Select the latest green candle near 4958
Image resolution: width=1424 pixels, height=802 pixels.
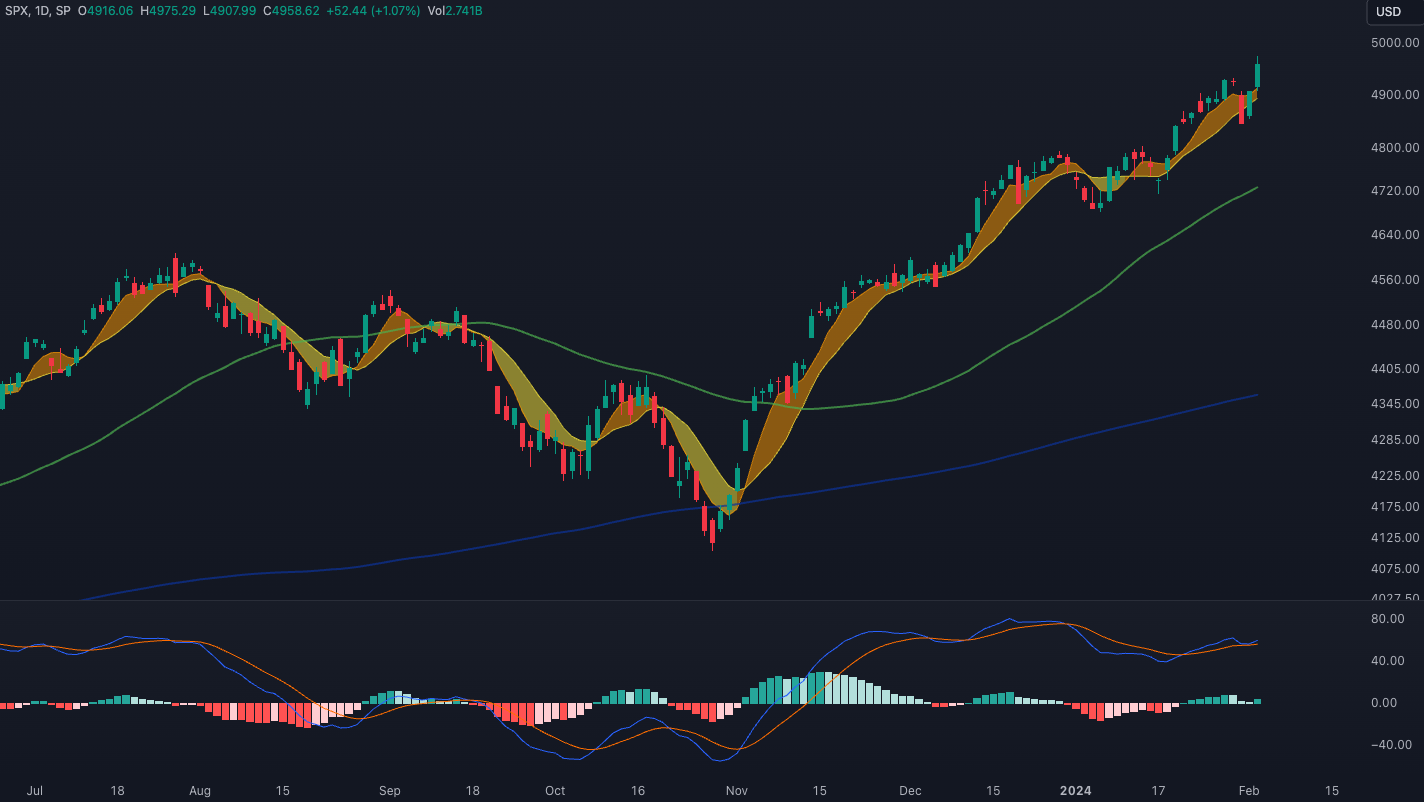(x=1257, y=75)
